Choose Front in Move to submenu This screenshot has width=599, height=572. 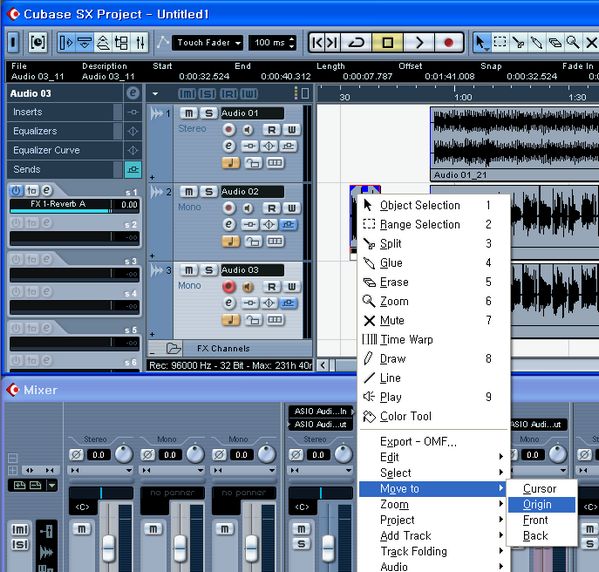541,520
